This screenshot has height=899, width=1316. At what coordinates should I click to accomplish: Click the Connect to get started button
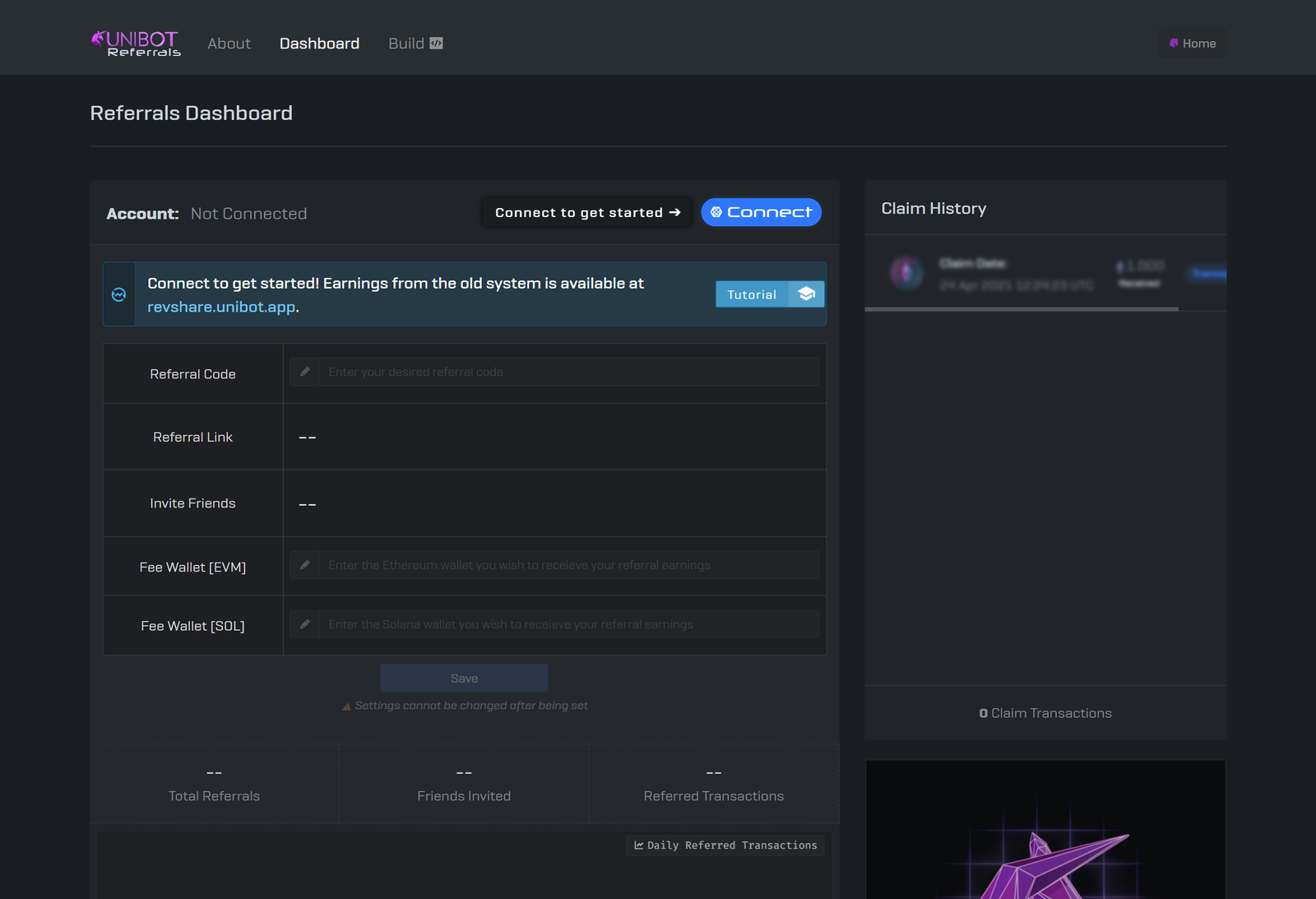coord(586,212)
